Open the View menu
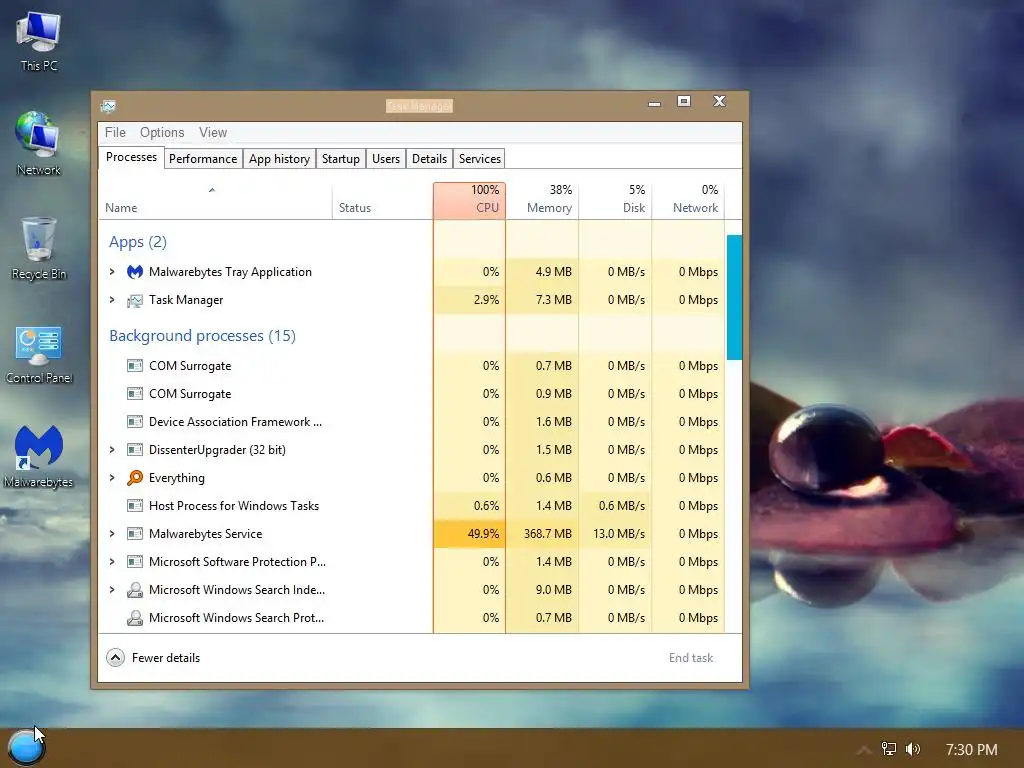 [x=213, y=133]
